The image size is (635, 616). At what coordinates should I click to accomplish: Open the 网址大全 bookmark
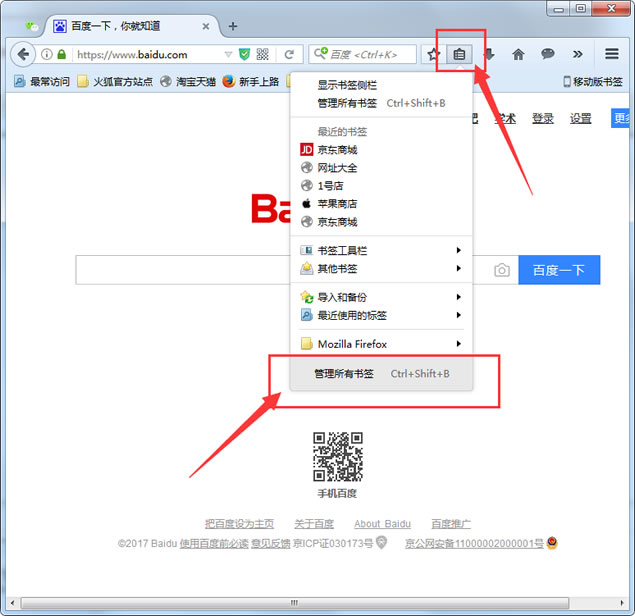tap(381, 168)
